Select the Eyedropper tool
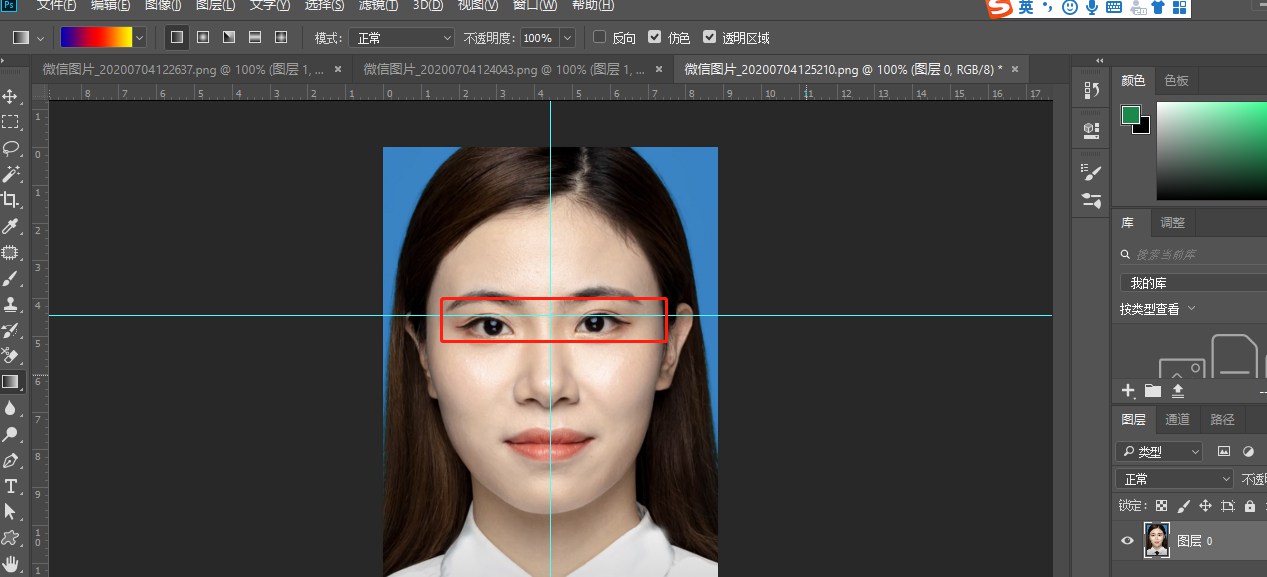 coord(11,226)
